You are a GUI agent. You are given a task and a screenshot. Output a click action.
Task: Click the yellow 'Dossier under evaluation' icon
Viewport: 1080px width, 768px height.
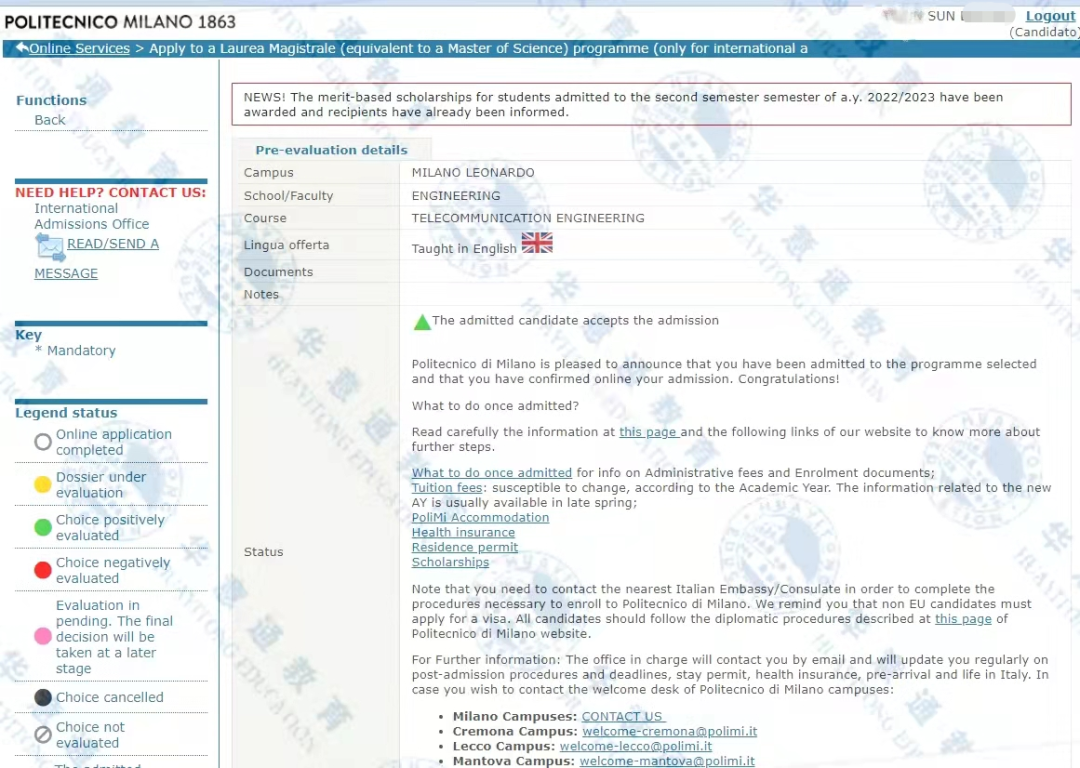click(x=43, y=485)
